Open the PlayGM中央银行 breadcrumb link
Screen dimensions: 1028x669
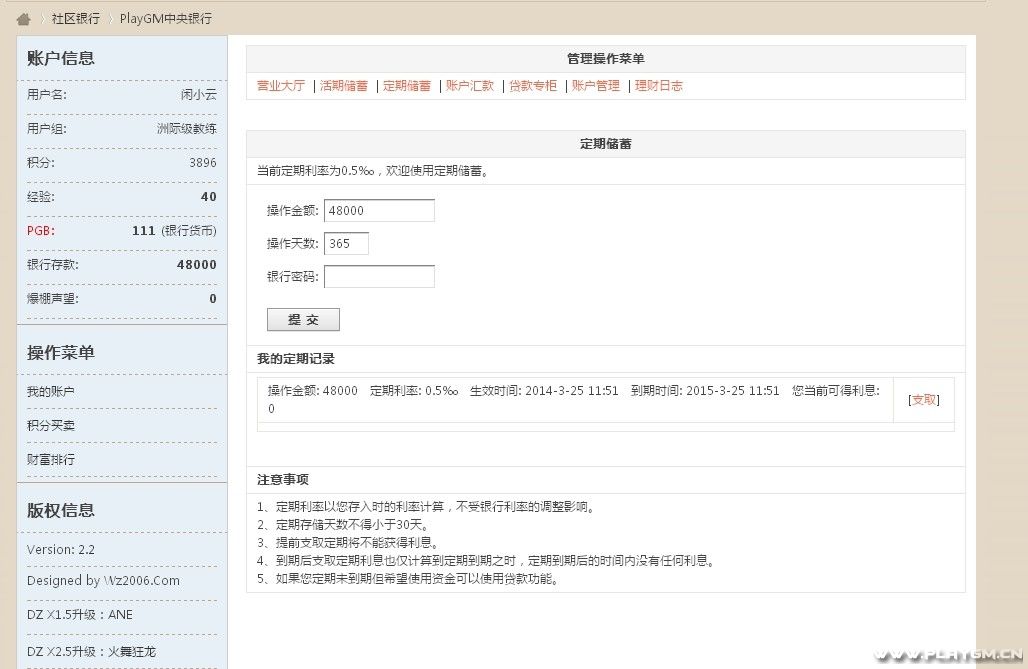coord(165,19)
